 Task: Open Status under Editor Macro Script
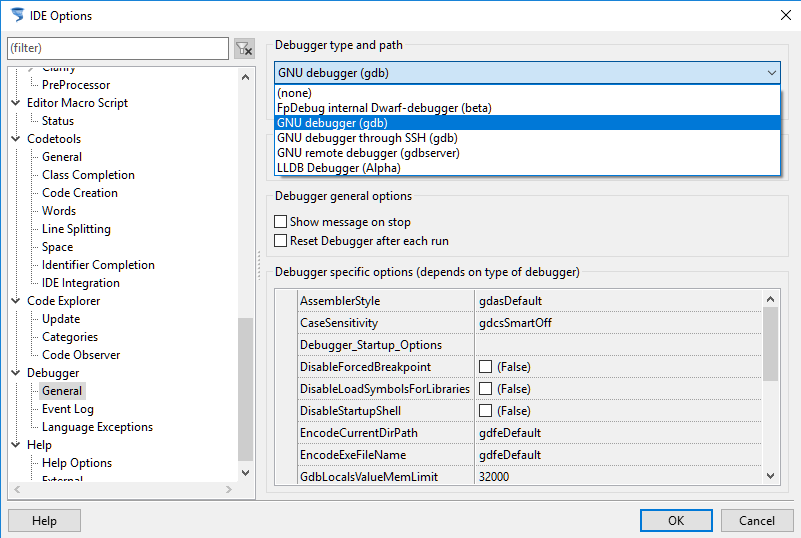(58, 121)
